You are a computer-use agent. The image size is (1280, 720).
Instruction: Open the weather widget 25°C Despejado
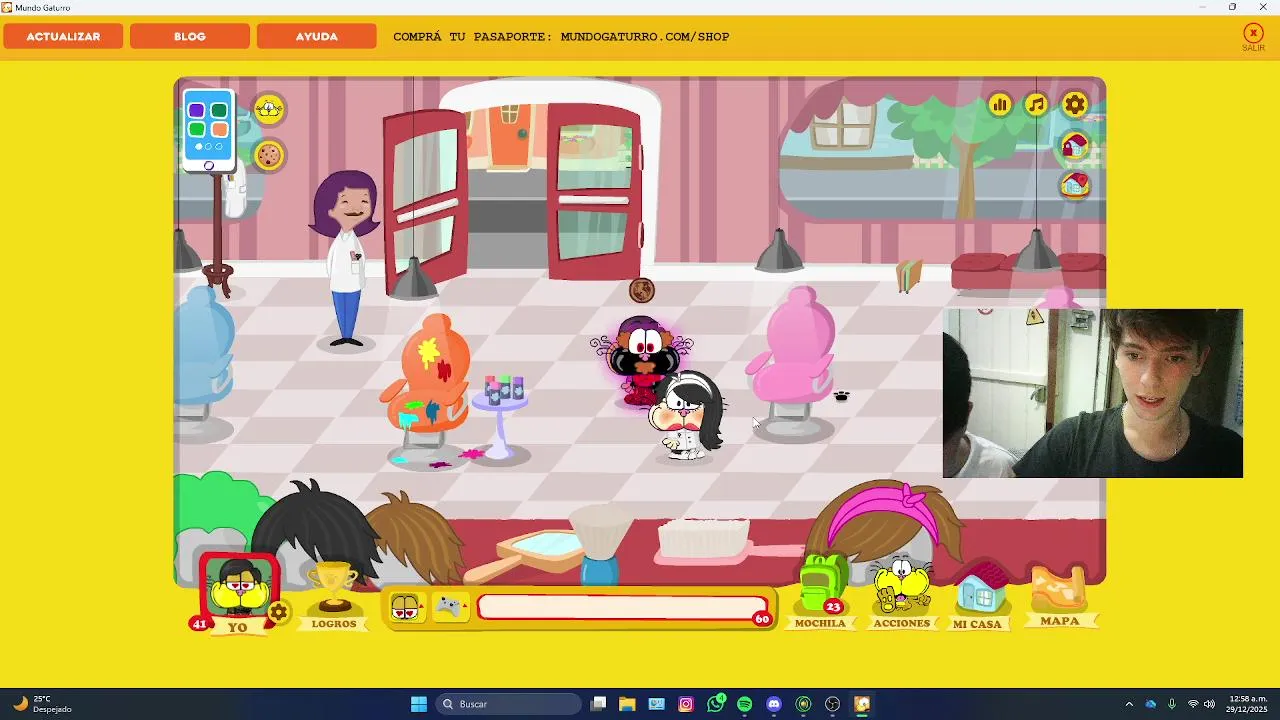click(40, 704)
